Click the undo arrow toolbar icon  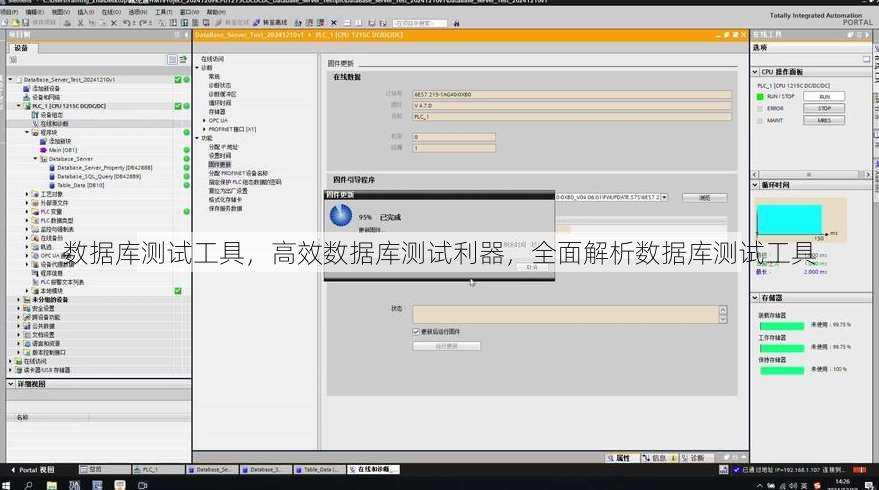click(x=126, y=23)
